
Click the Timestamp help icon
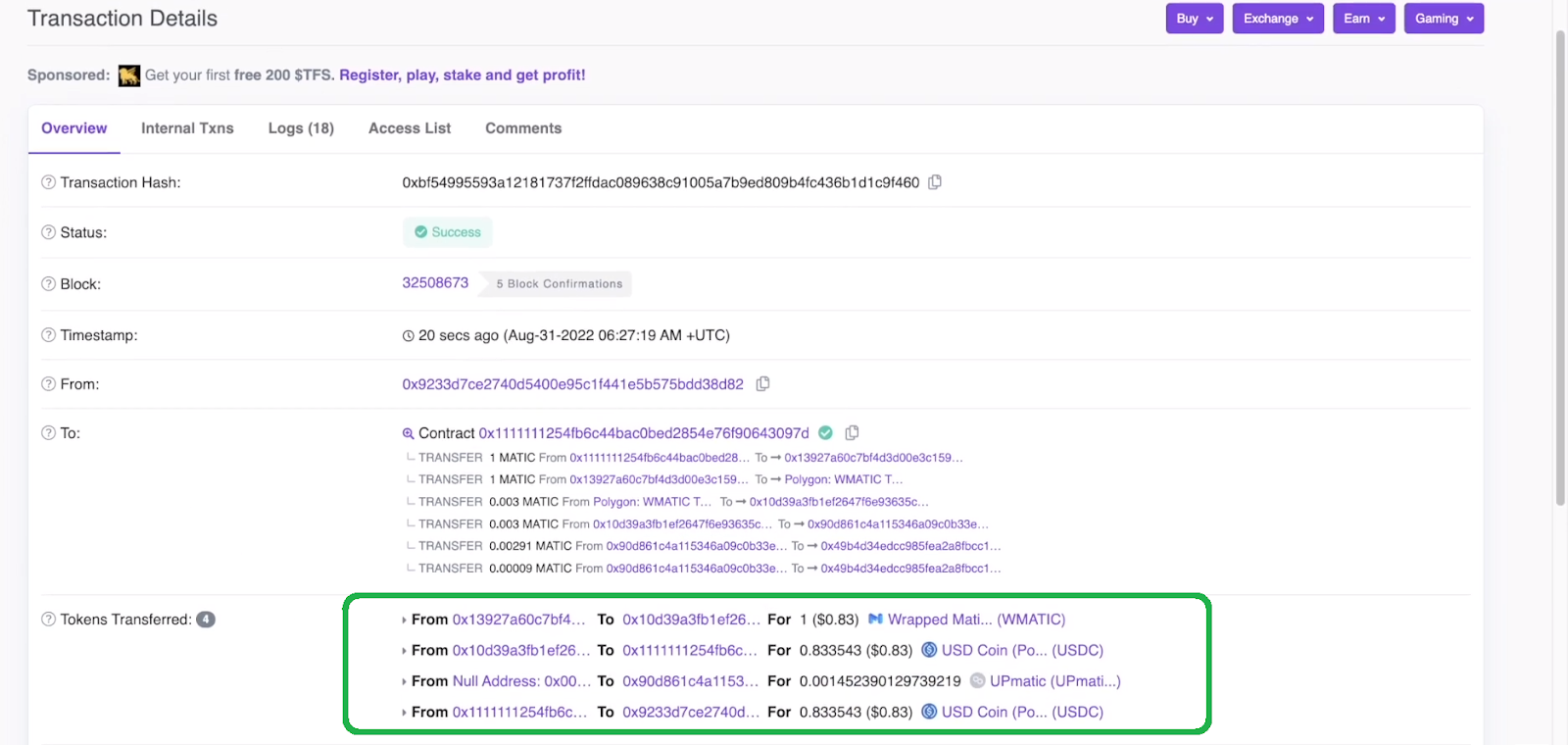click(48, 335)
